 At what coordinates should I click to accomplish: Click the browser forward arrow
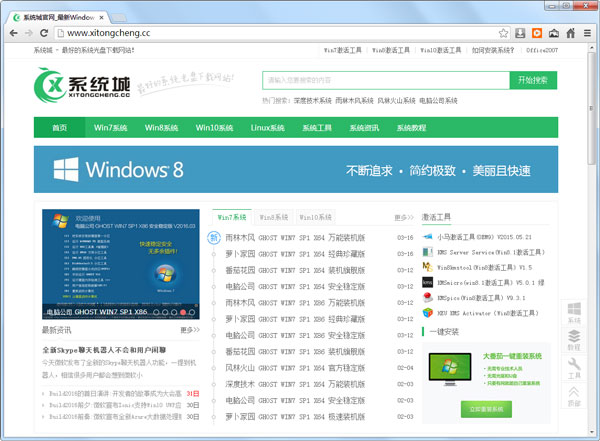pyautogui.click(x=29, y=33)
